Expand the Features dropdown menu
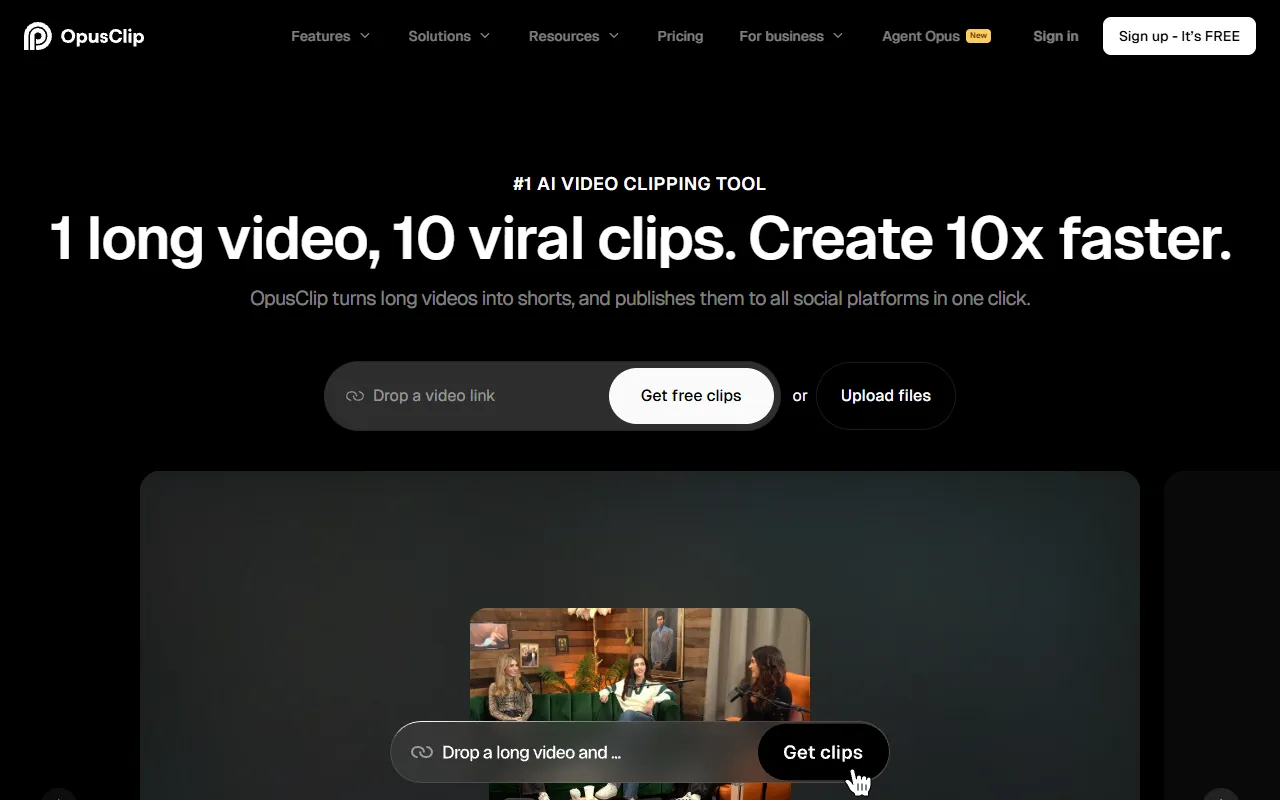This screenshot has width=1280, height=800. 330,36
